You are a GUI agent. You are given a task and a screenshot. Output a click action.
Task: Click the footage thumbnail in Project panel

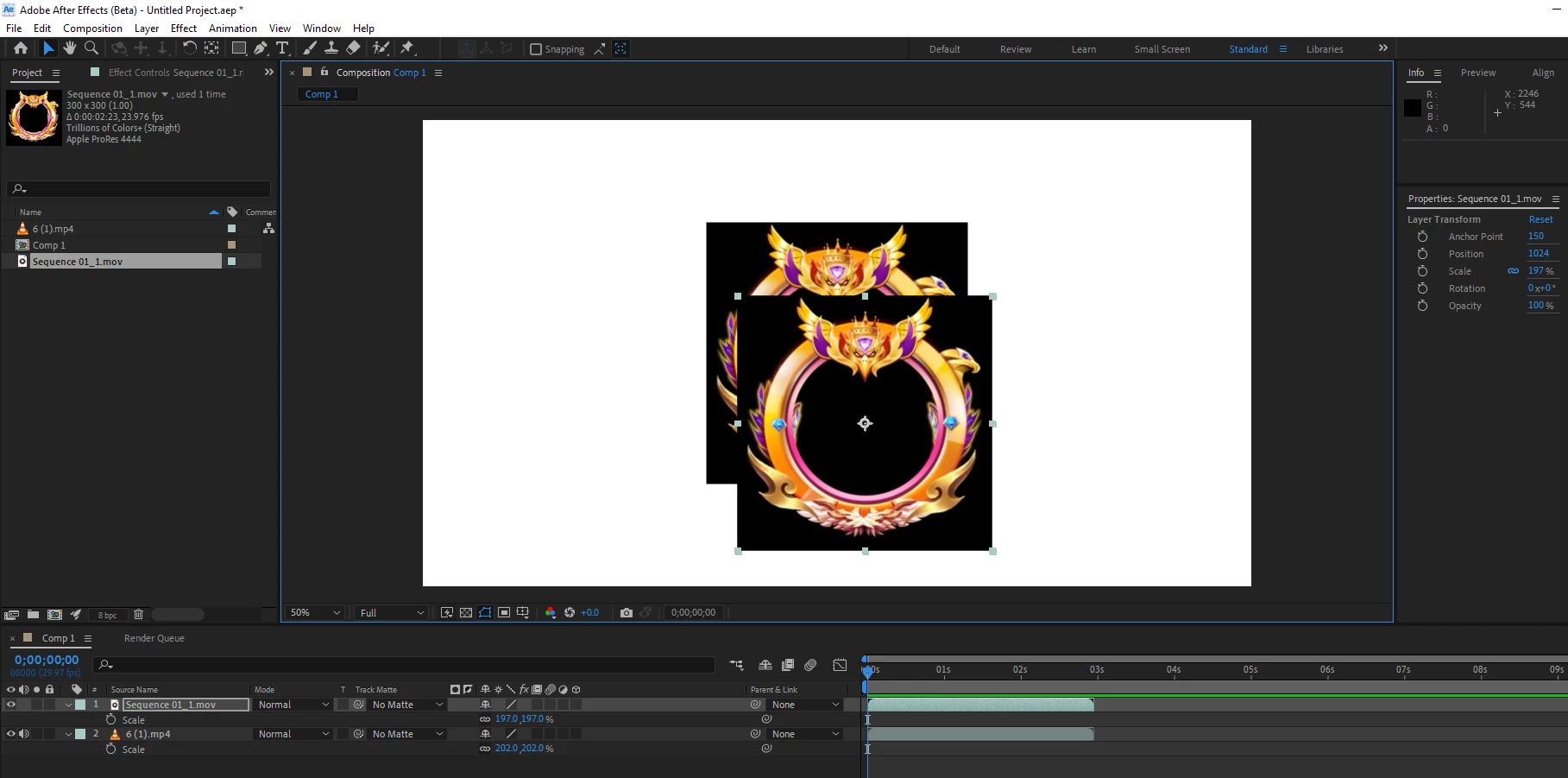(34, 117)
